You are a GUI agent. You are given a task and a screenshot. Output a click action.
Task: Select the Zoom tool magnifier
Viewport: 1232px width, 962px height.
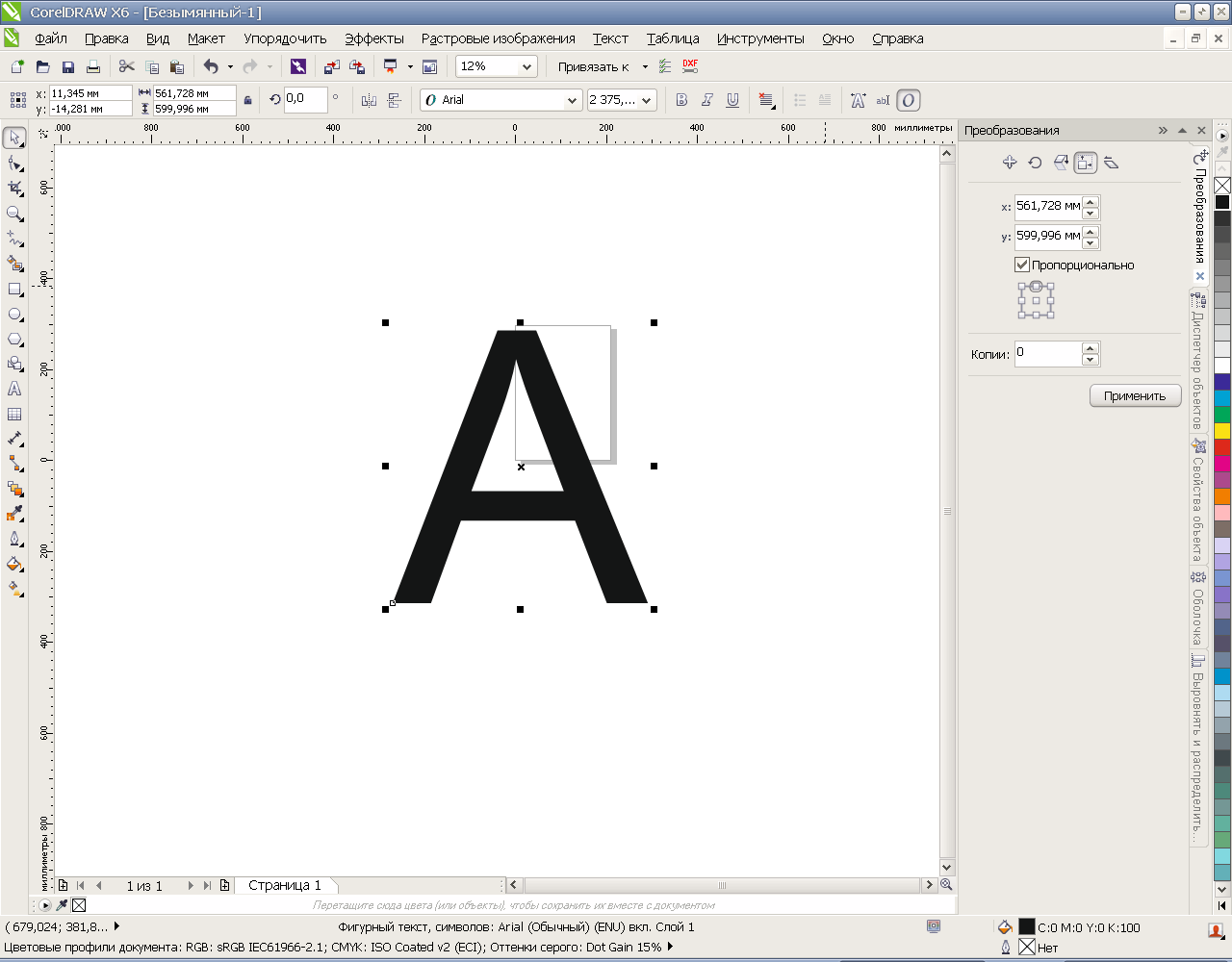[x=14, y=214]
